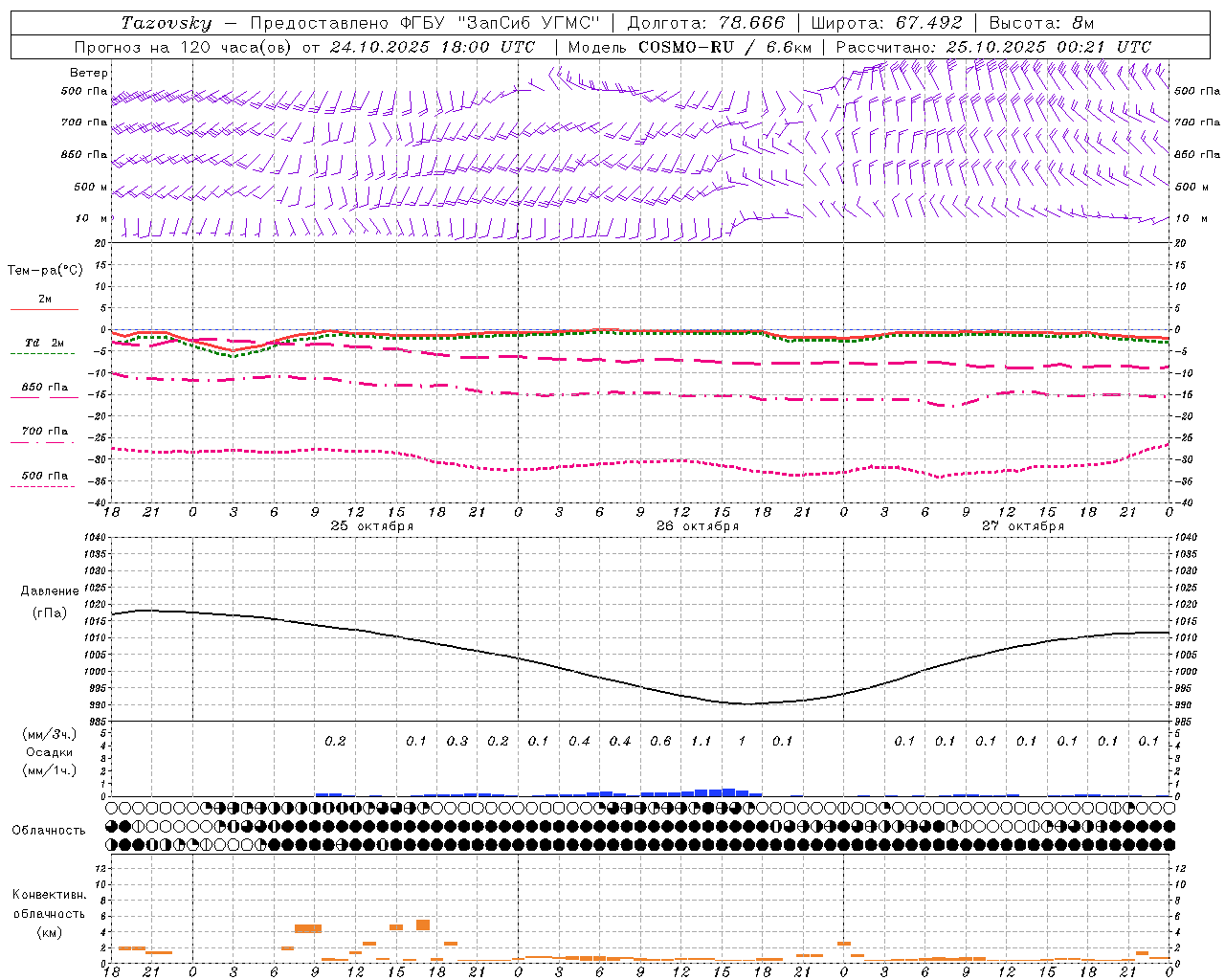This screenshot has width=1225, height=980.
Task: Click the "Td 2м" dew point legend label
Action: (x=45, y=343)
